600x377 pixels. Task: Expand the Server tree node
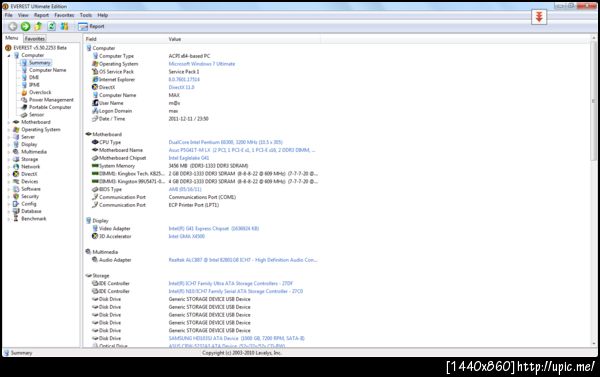point(9,137)
